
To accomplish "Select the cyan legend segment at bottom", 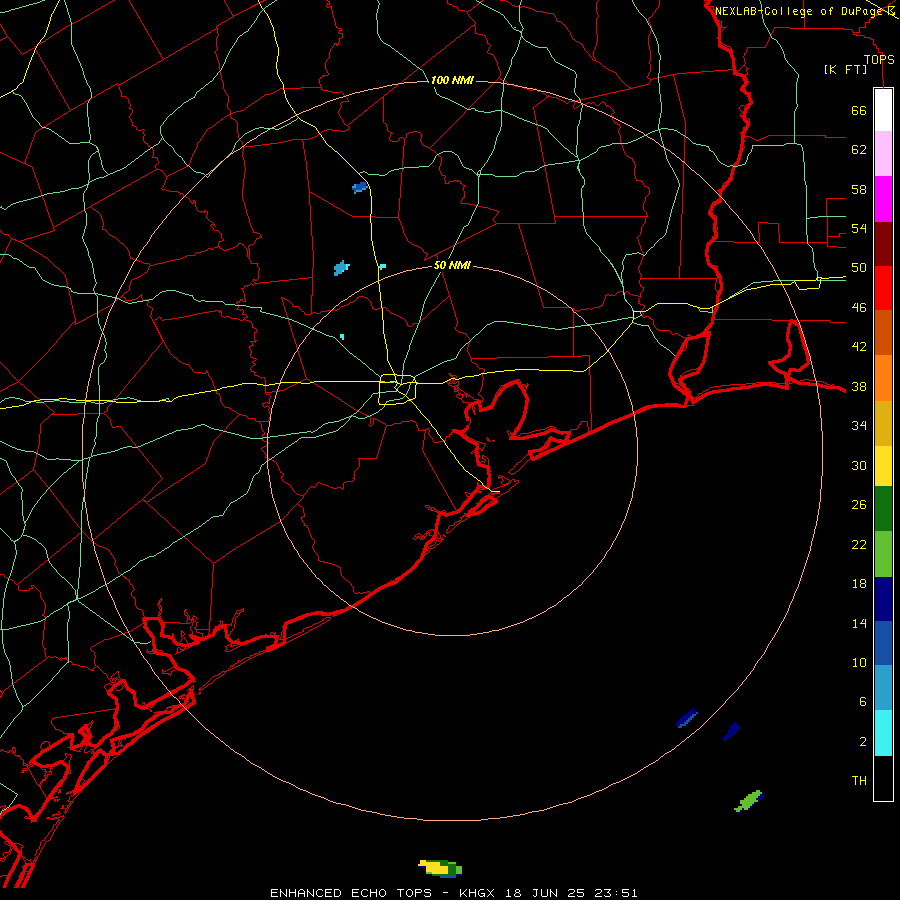I will click(883, 733).
